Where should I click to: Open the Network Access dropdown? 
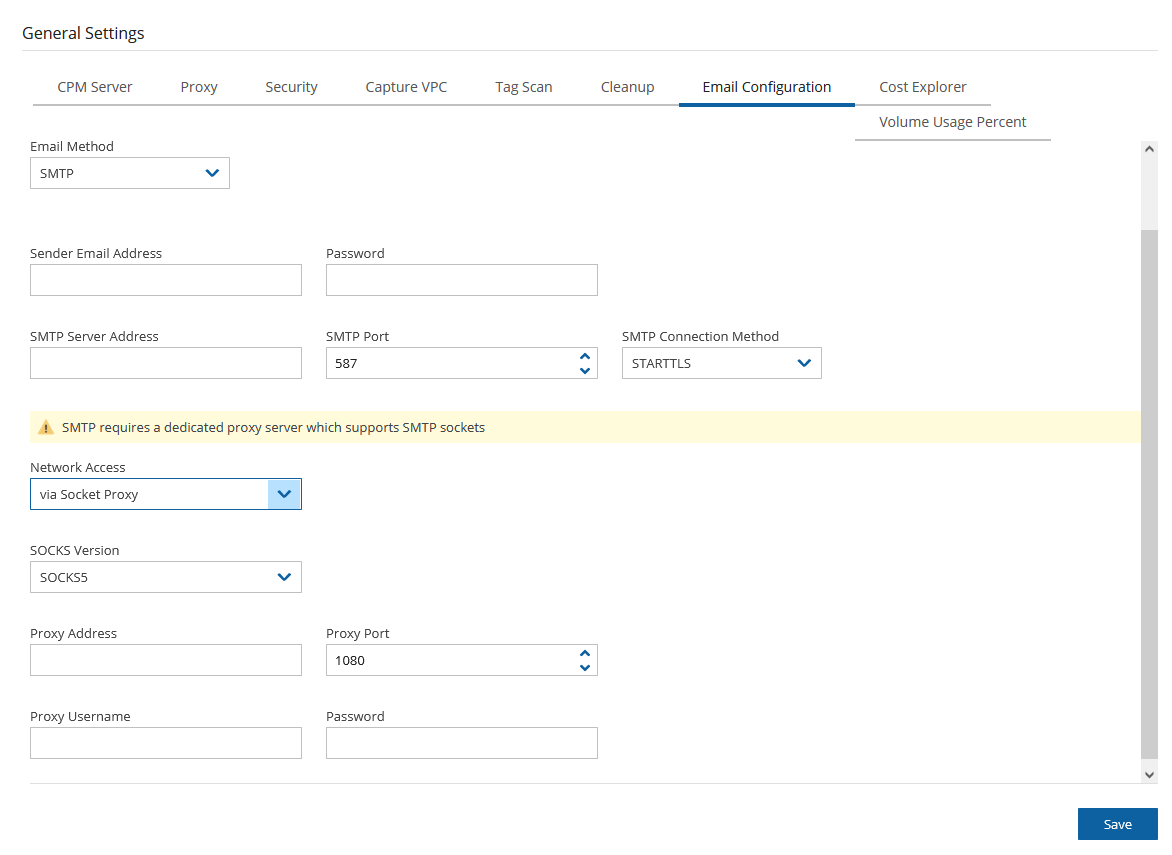coord(166,494)
